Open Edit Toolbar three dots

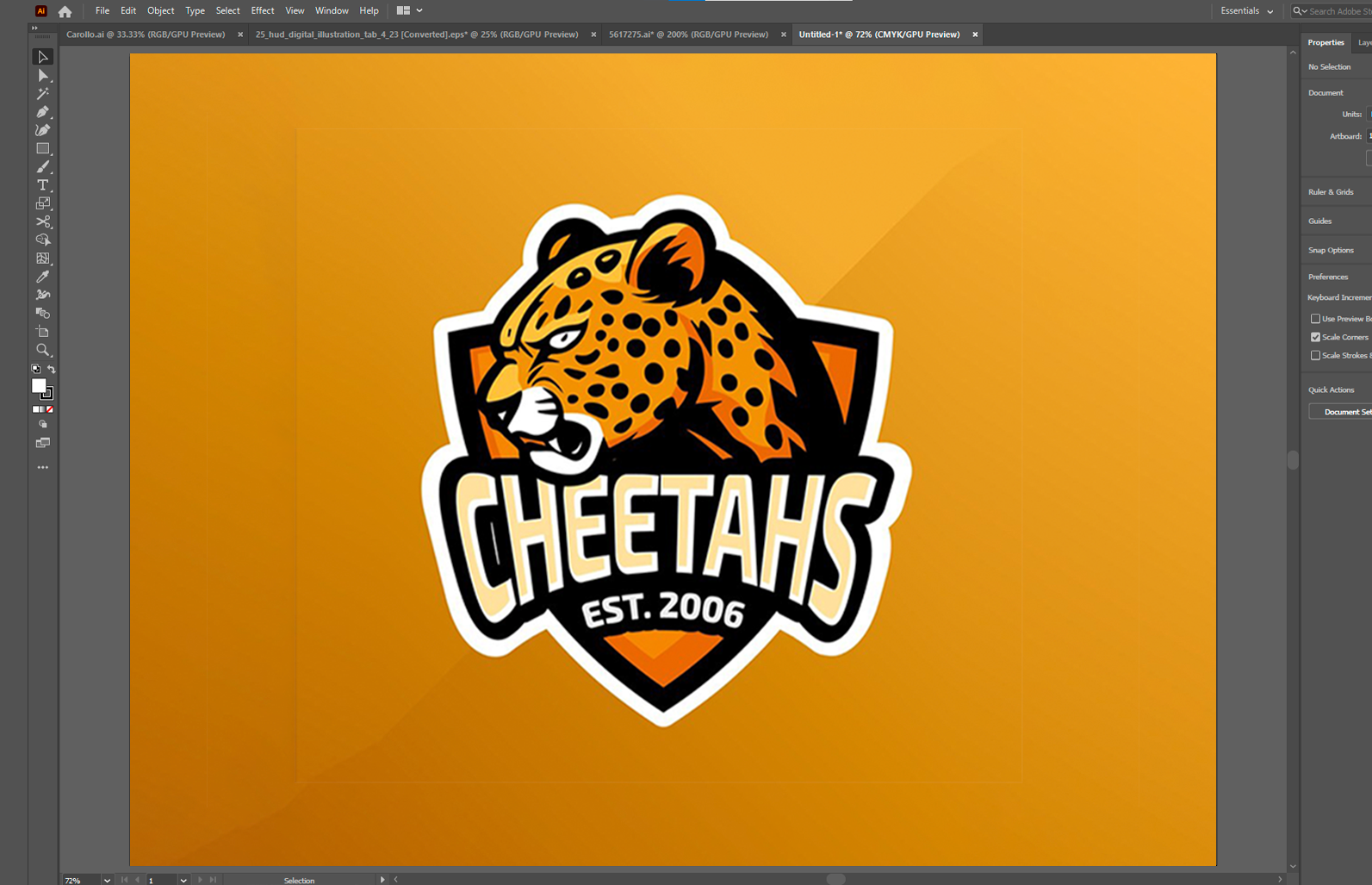(42, 467)
